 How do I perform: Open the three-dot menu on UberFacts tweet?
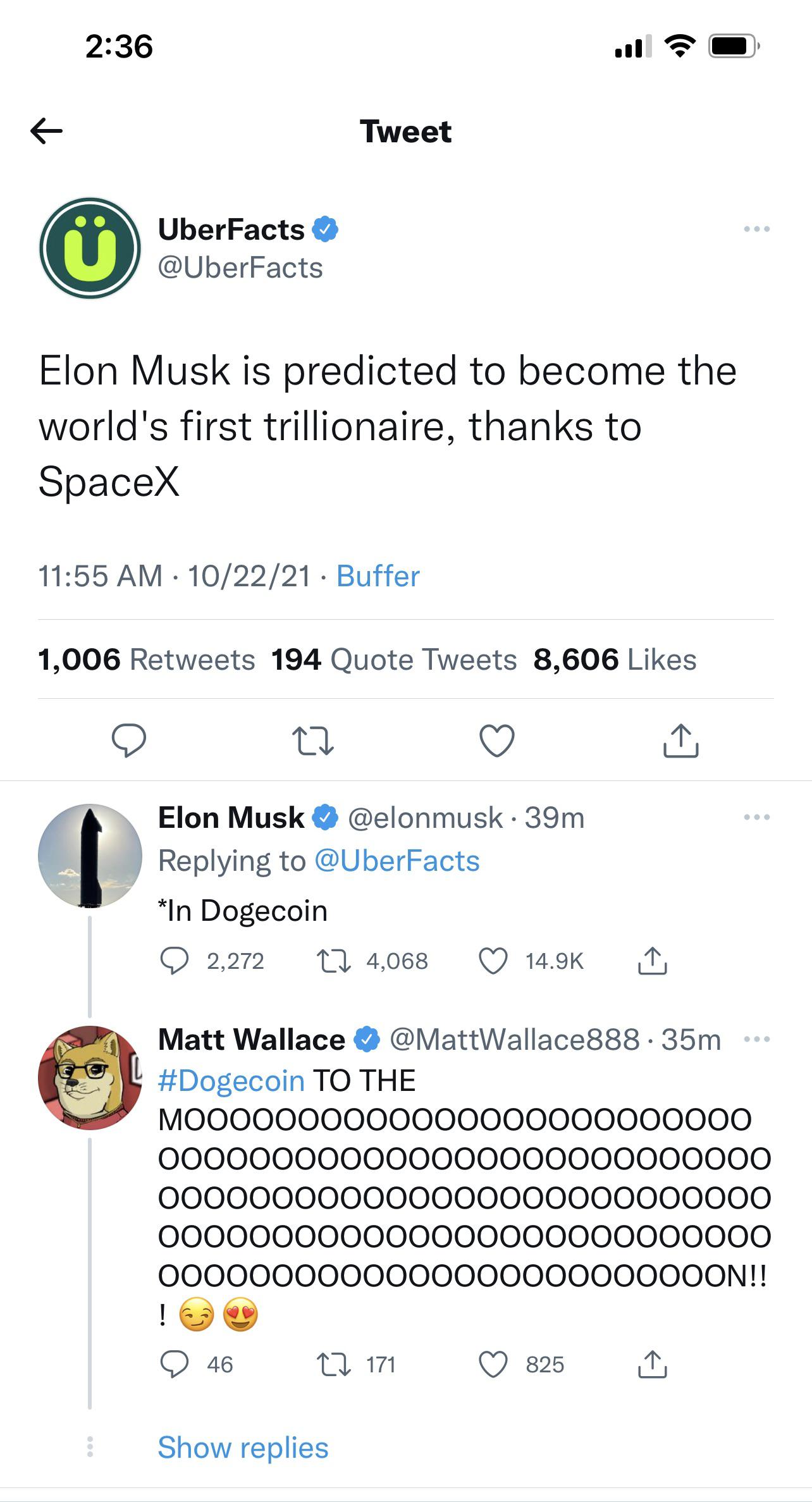(x=757, y=229)
